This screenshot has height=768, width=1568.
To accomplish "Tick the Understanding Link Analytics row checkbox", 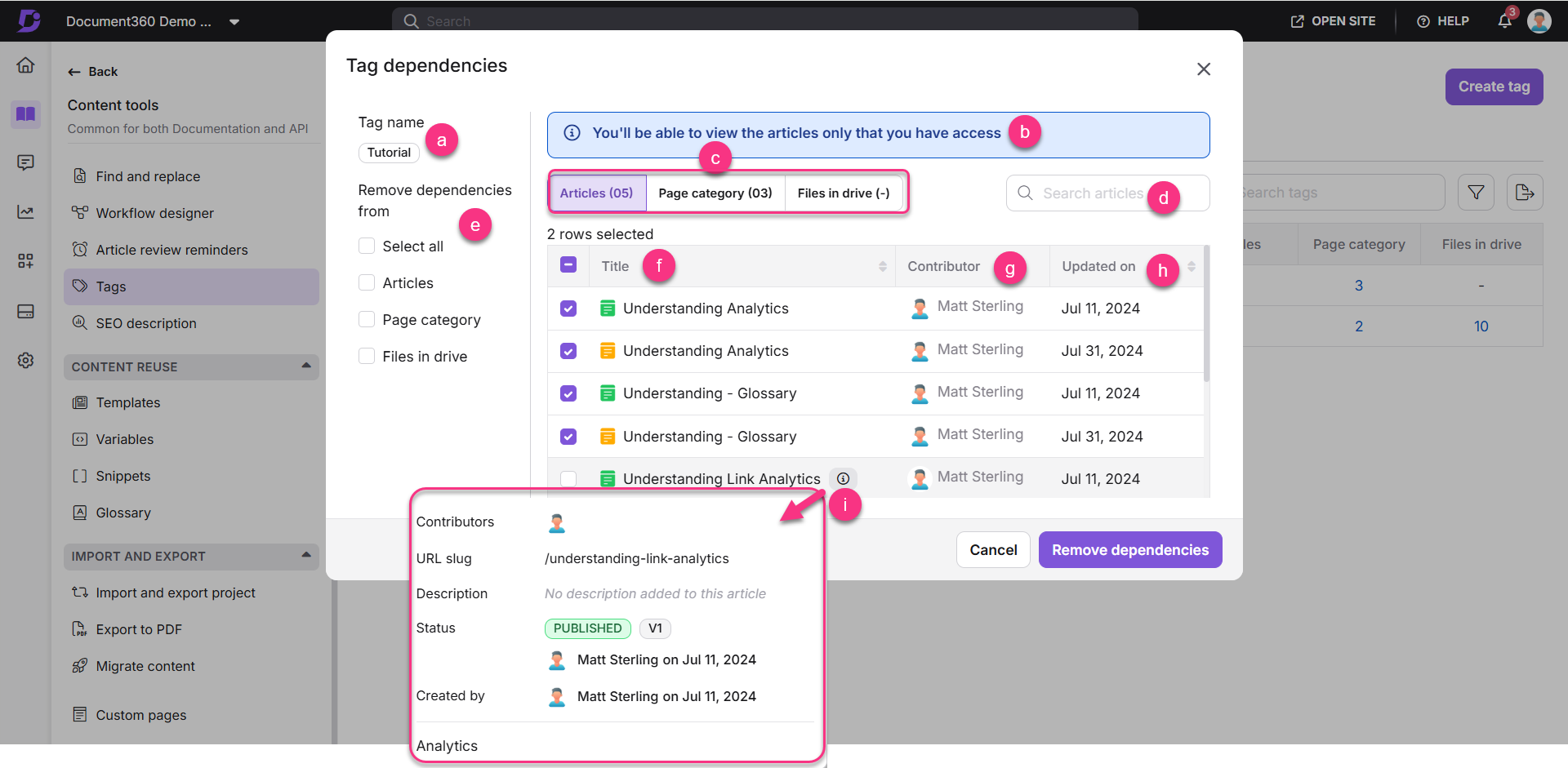I will pyautogui.click(x=568, y=479).
